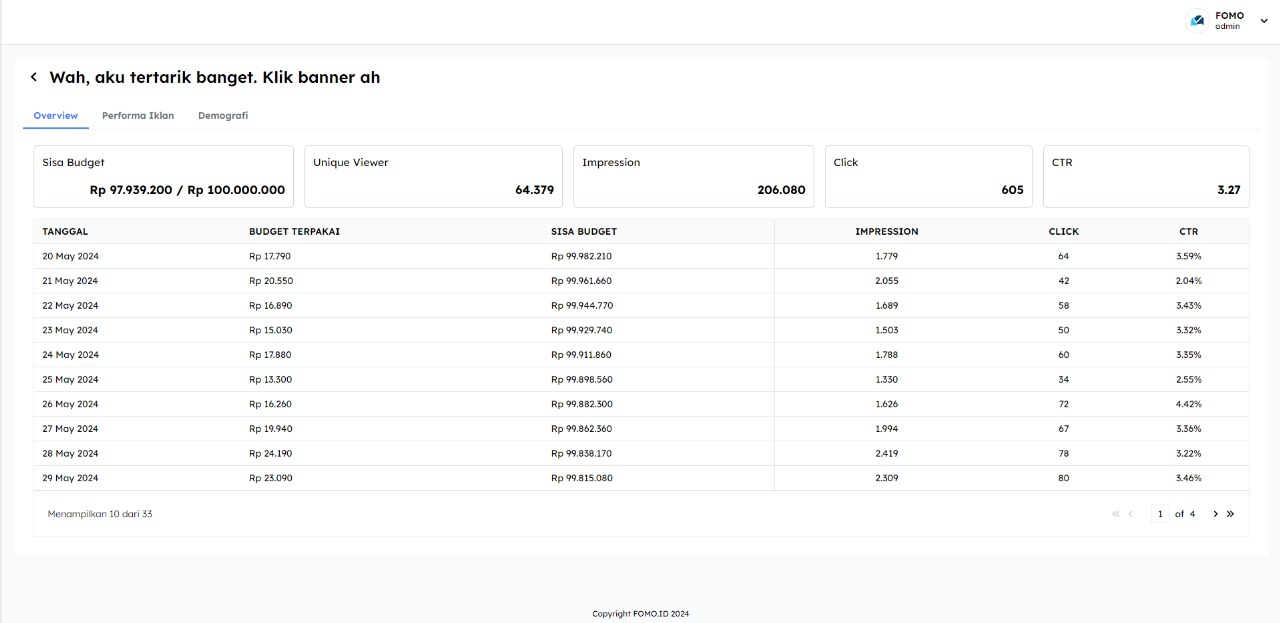
Task: Select the 26 May 2024 date cell
Action: click(70, 404)
